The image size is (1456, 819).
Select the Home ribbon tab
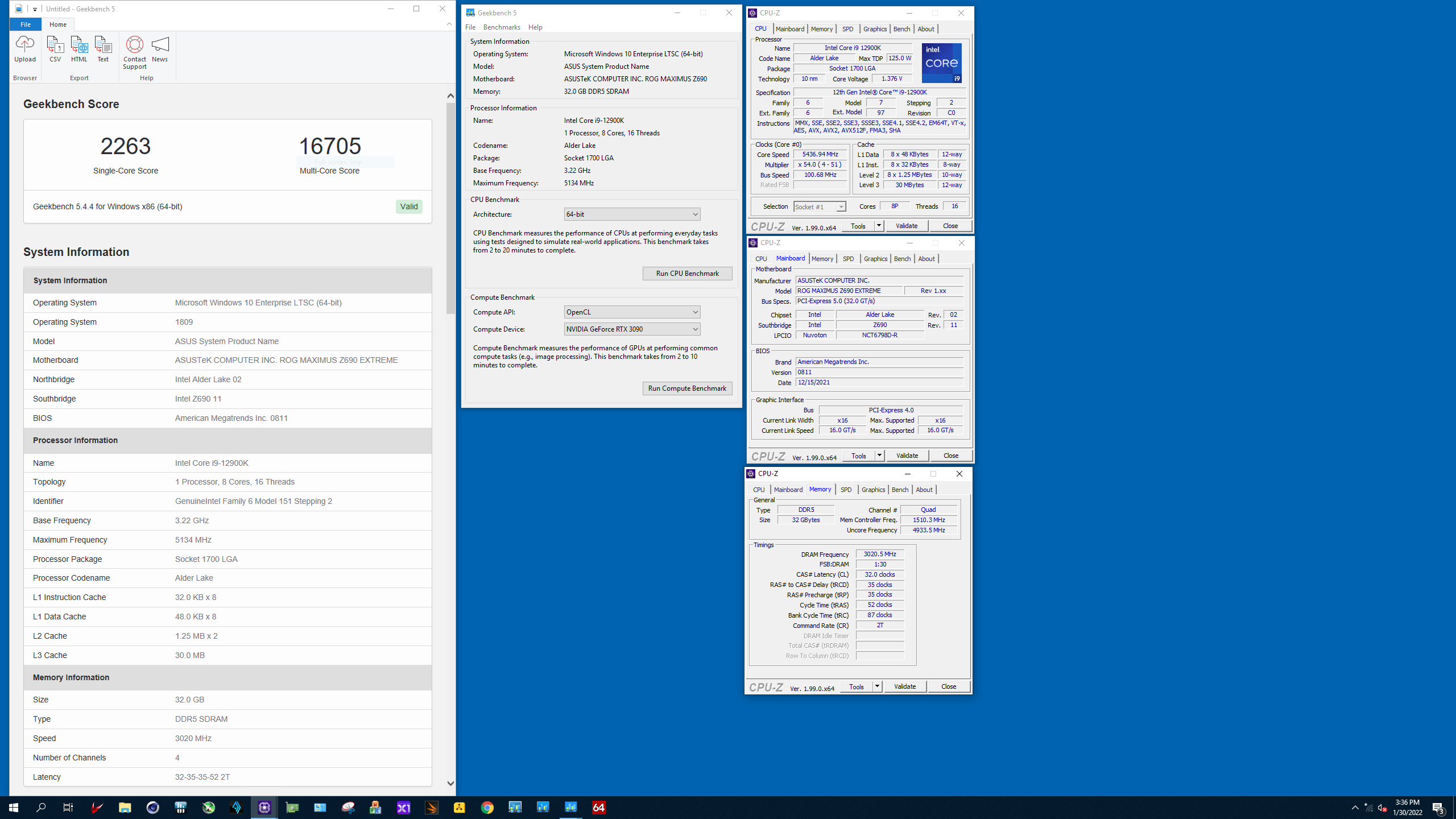click(x=58, y=24)
